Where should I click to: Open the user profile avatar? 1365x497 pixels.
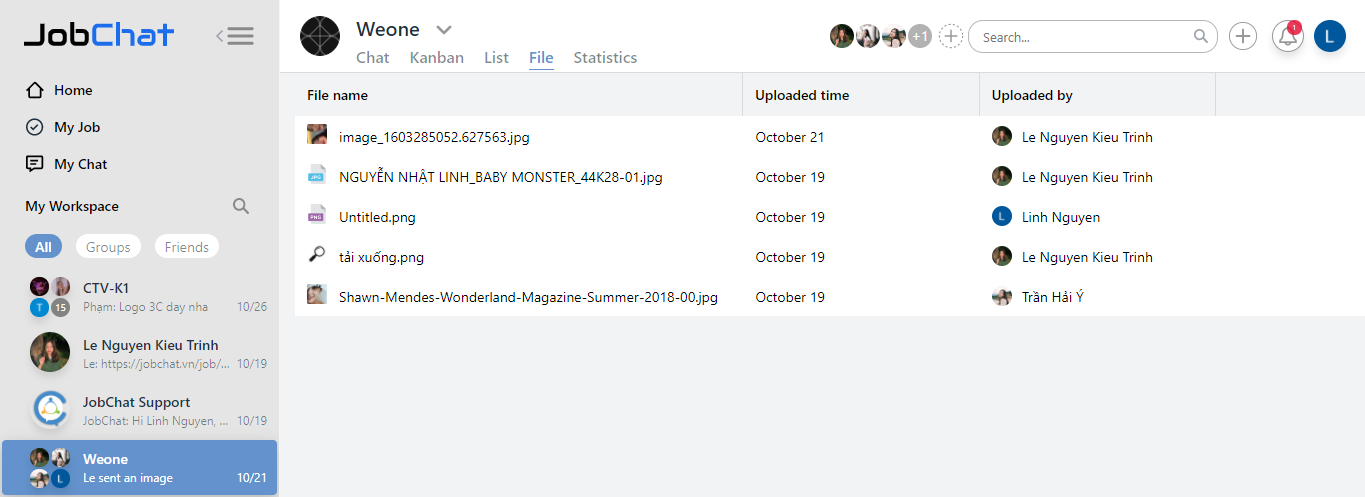tap(1330, 37)
